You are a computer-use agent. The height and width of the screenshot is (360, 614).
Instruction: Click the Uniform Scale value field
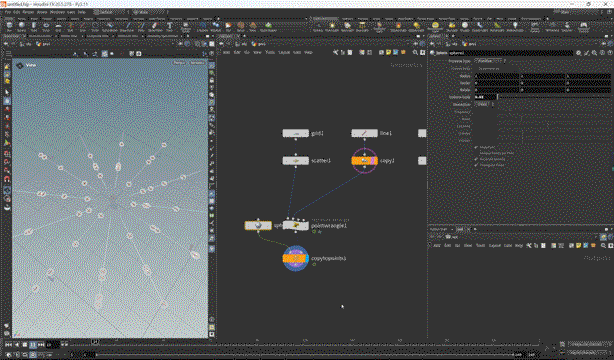click(485, 97)
